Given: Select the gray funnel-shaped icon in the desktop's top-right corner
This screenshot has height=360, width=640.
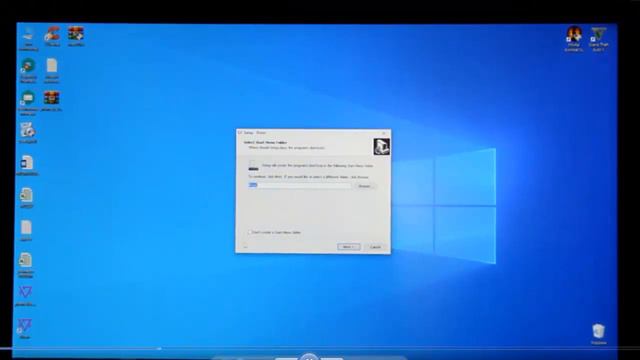Looking at the screenshot, I should click(598, 39).
